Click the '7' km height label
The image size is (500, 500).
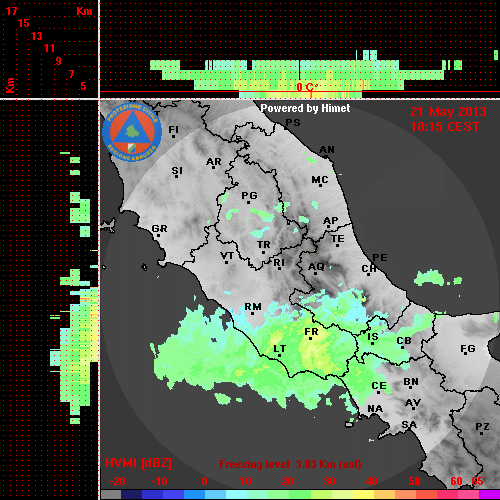click(x=71, y=74)
